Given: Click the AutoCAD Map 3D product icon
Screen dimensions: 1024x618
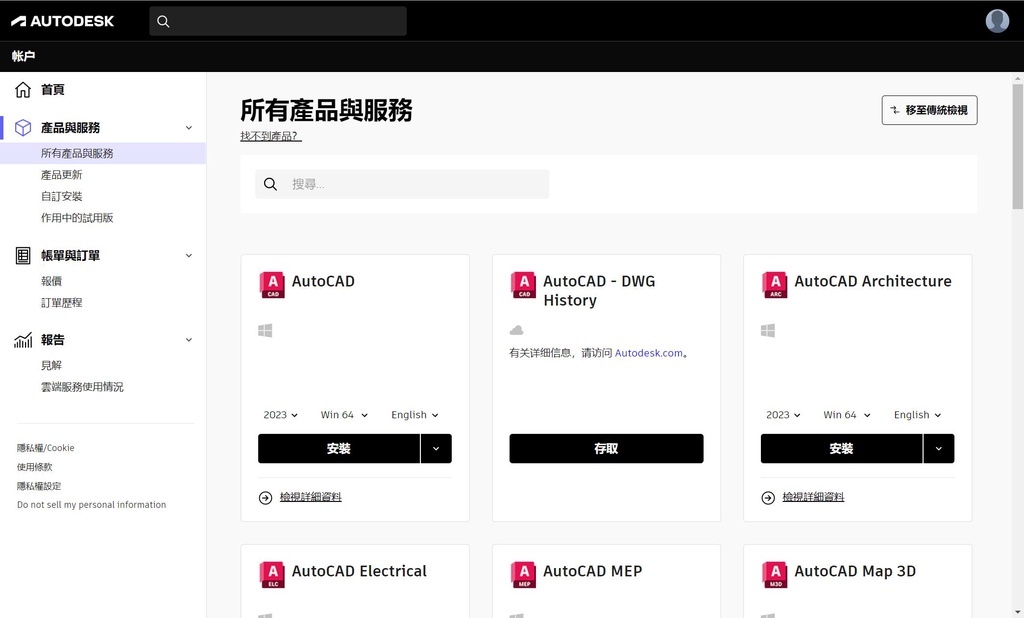Looking at the screenshot, I should coord(775,575).
